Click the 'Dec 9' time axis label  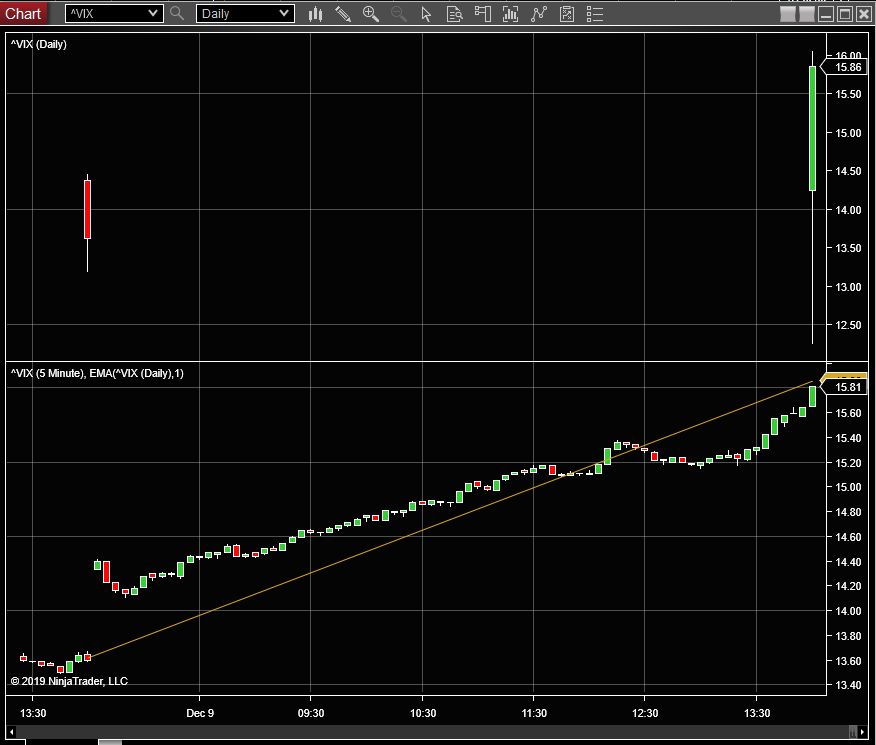(200, 713)
